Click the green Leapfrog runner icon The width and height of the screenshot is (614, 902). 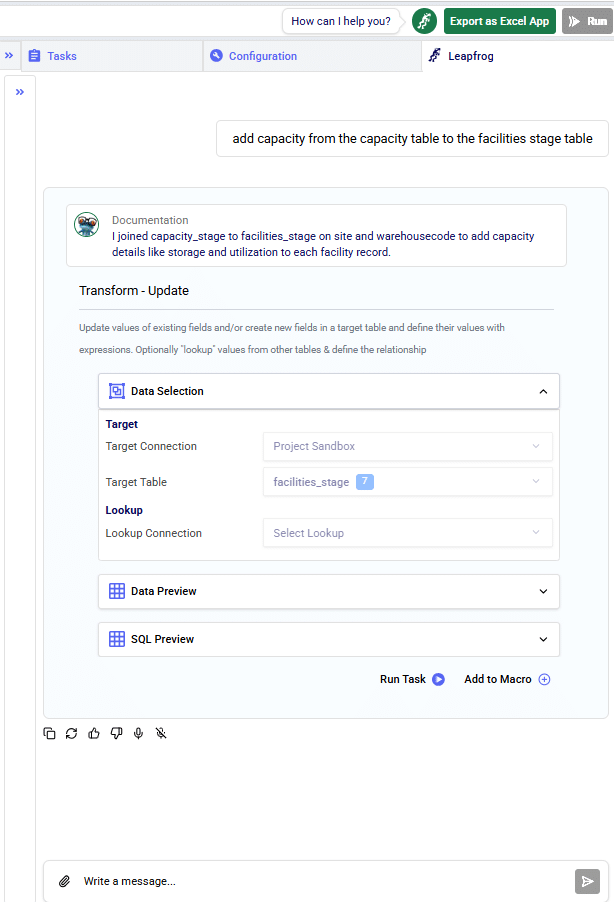424,21
